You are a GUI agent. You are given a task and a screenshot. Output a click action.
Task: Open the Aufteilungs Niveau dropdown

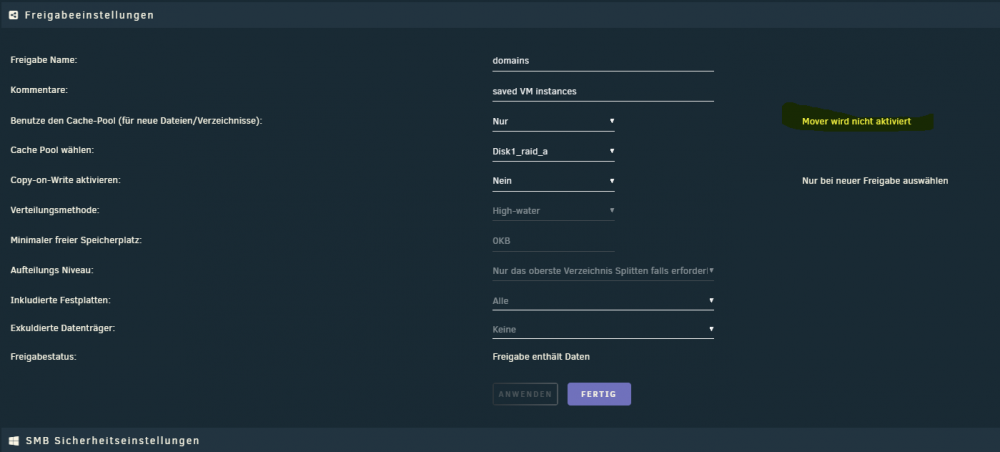click(x=603, y=271)
